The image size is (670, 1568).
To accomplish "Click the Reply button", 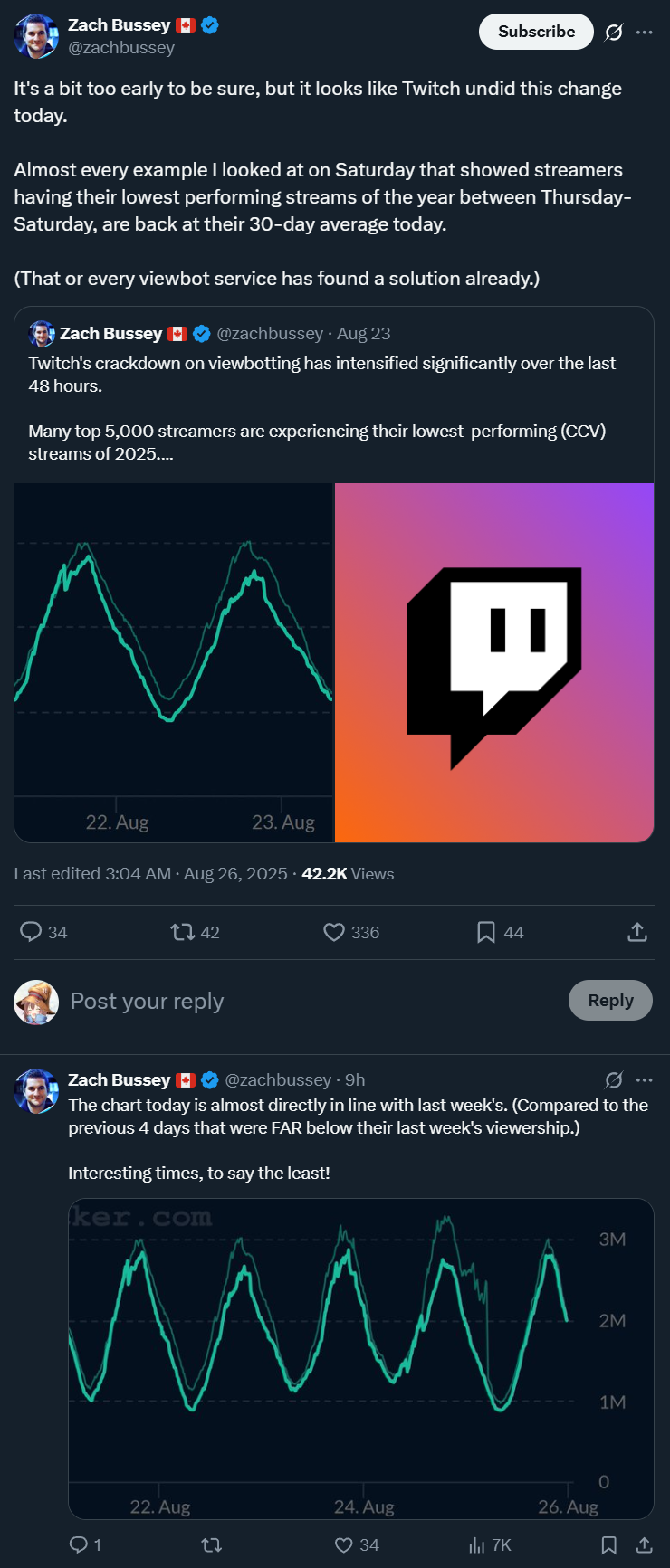I will [x=610, y=1001].
